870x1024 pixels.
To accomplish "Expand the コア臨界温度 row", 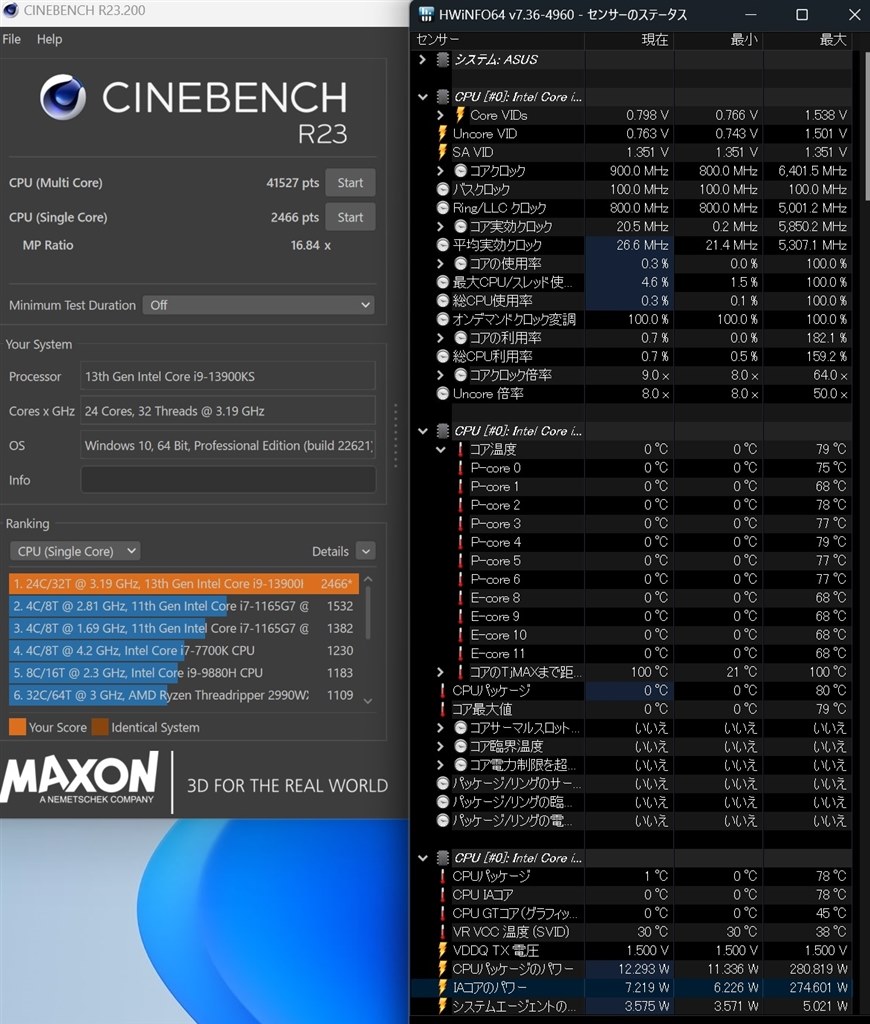I will tap(440, 746).
